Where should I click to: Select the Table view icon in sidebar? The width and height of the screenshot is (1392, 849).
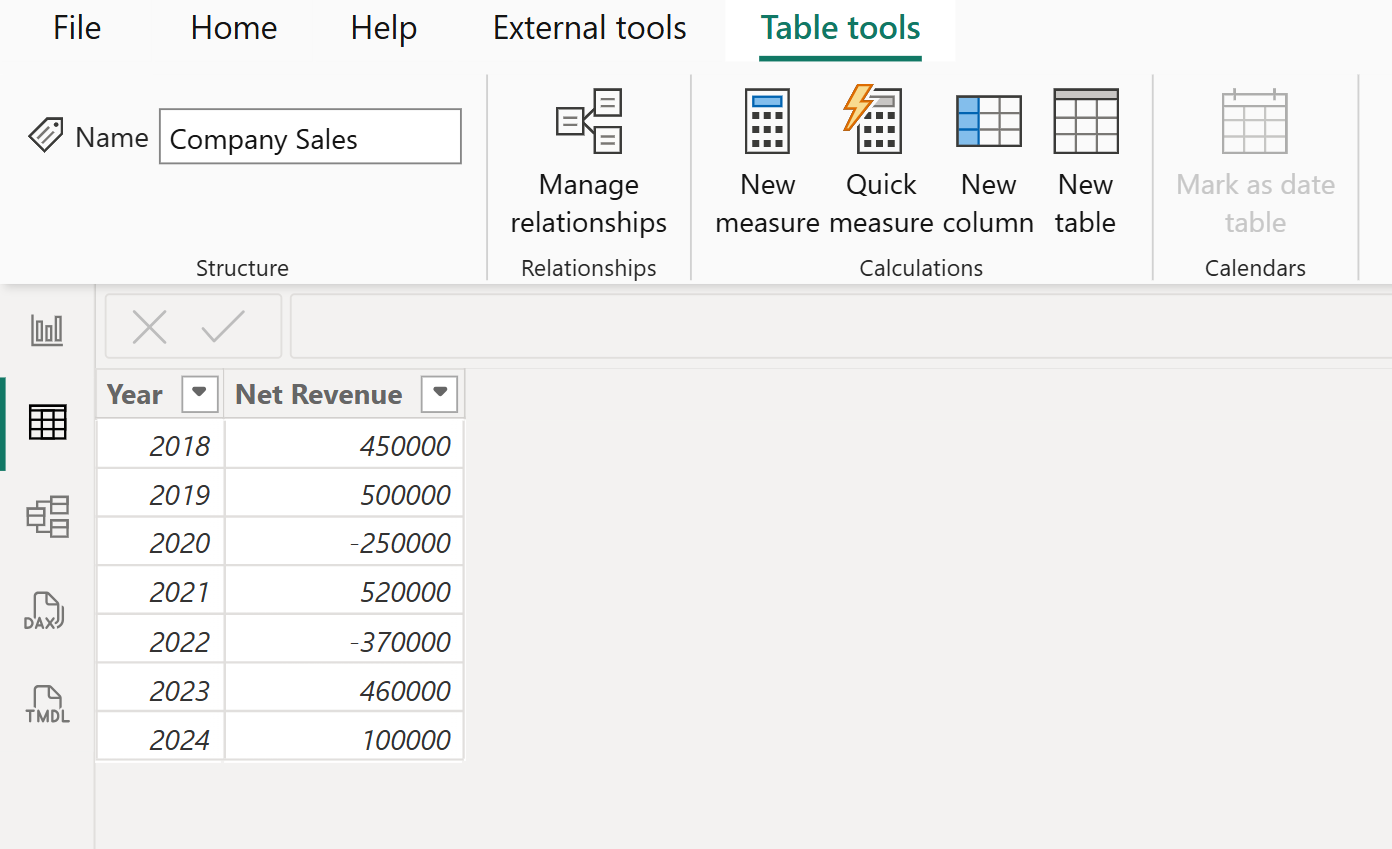point(46,423)
